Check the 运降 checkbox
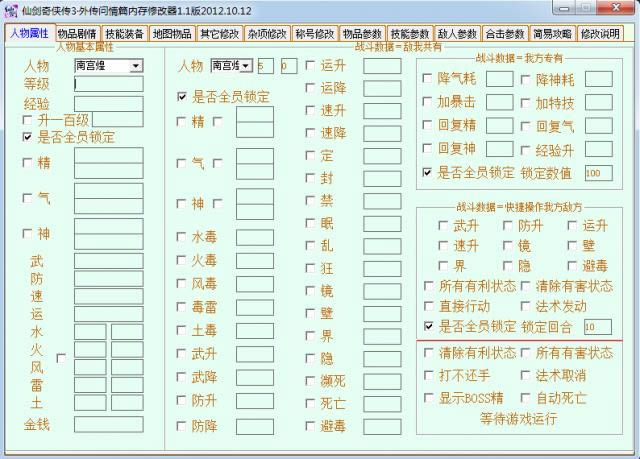The width and height of the screenshot is (640, 459). pos(310,88)
